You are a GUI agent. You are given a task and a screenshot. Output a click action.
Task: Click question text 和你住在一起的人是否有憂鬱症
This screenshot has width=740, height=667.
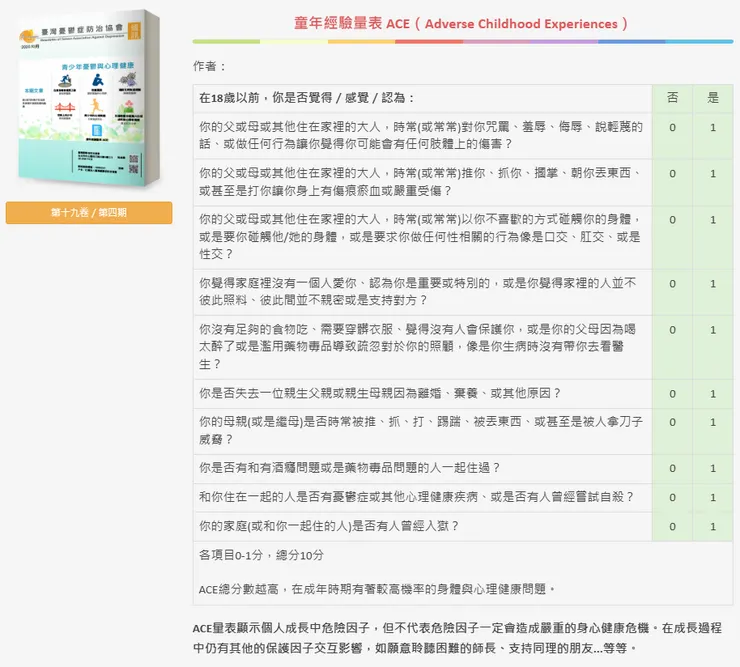416,497
